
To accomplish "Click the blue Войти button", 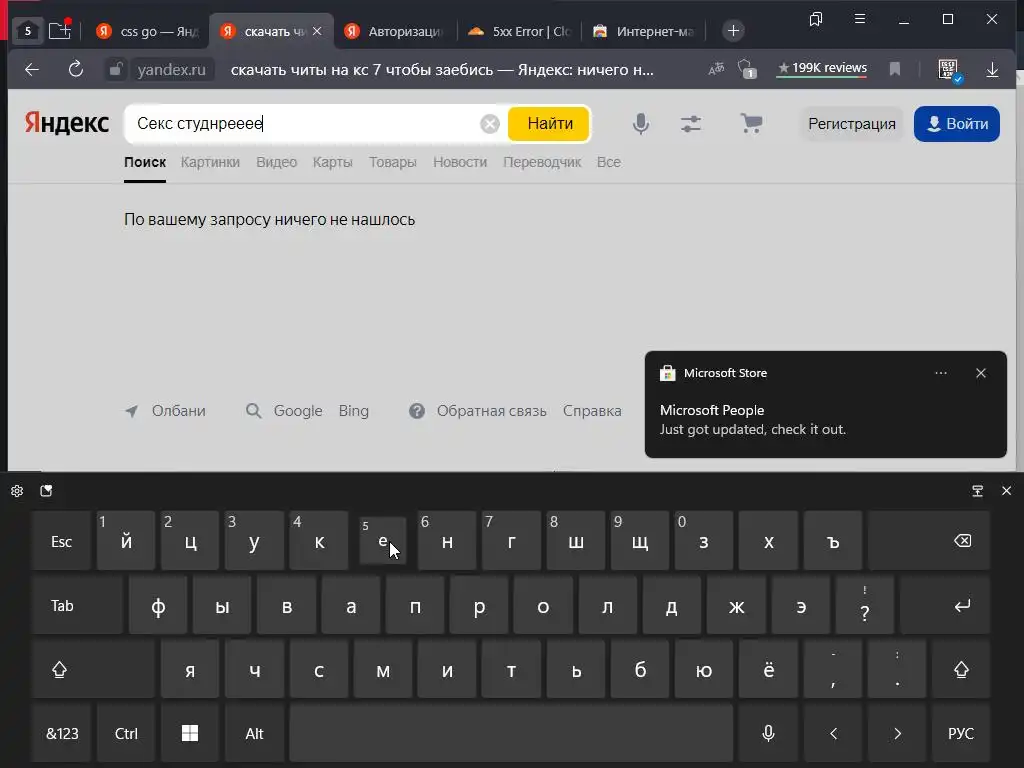I will pos(957,123).
